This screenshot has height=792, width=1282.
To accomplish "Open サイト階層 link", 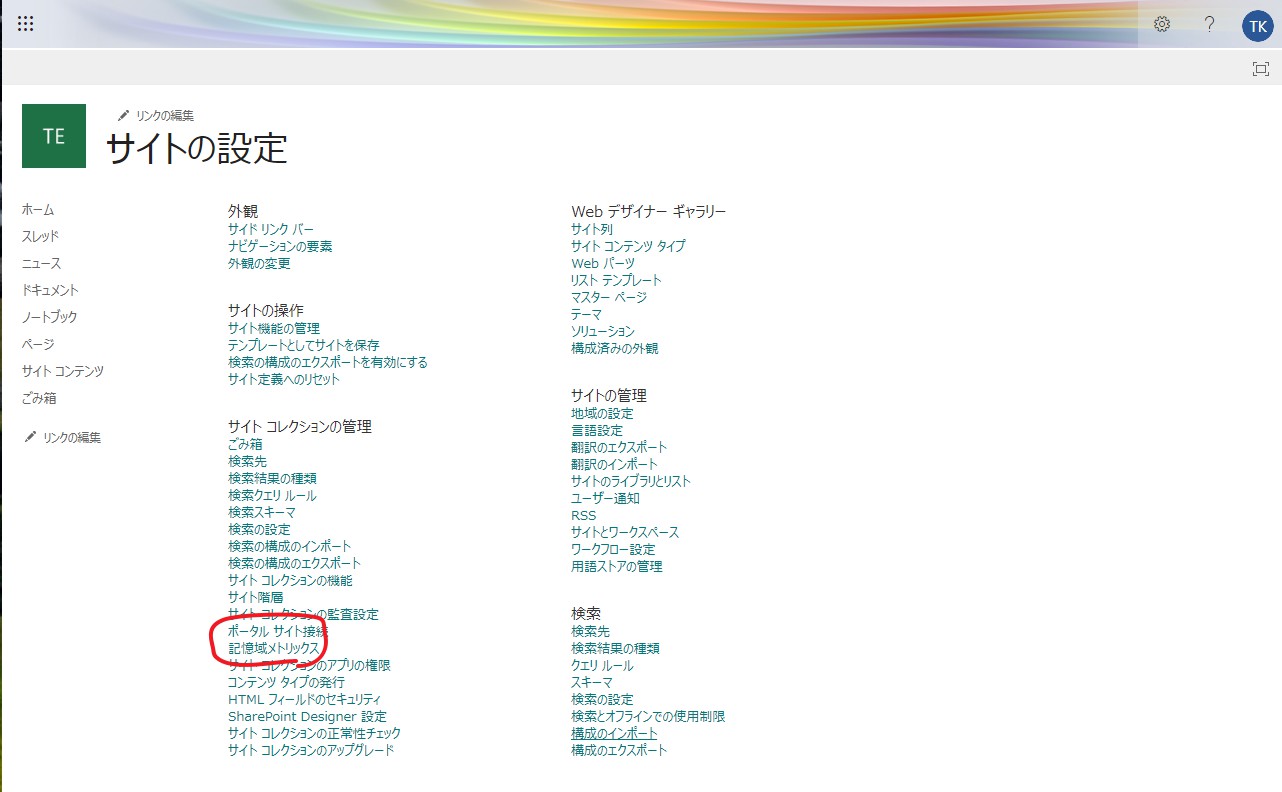I will (255, 597).
